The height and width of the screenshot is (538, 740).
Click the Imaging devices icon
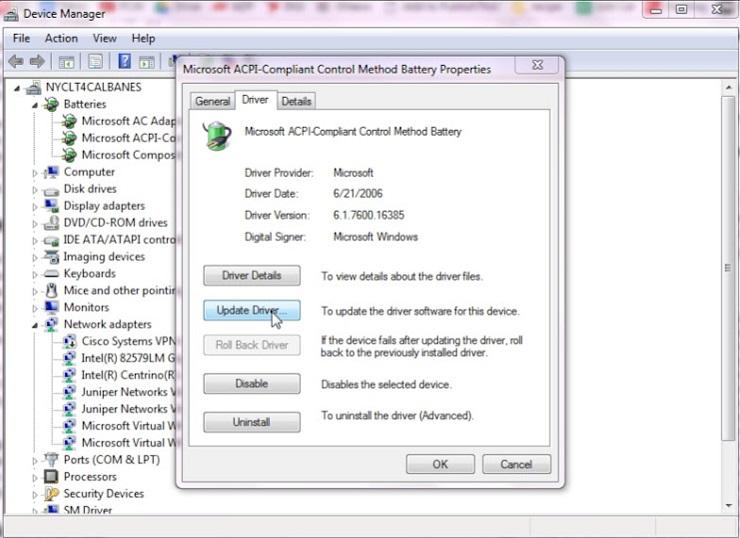point(51,257)
